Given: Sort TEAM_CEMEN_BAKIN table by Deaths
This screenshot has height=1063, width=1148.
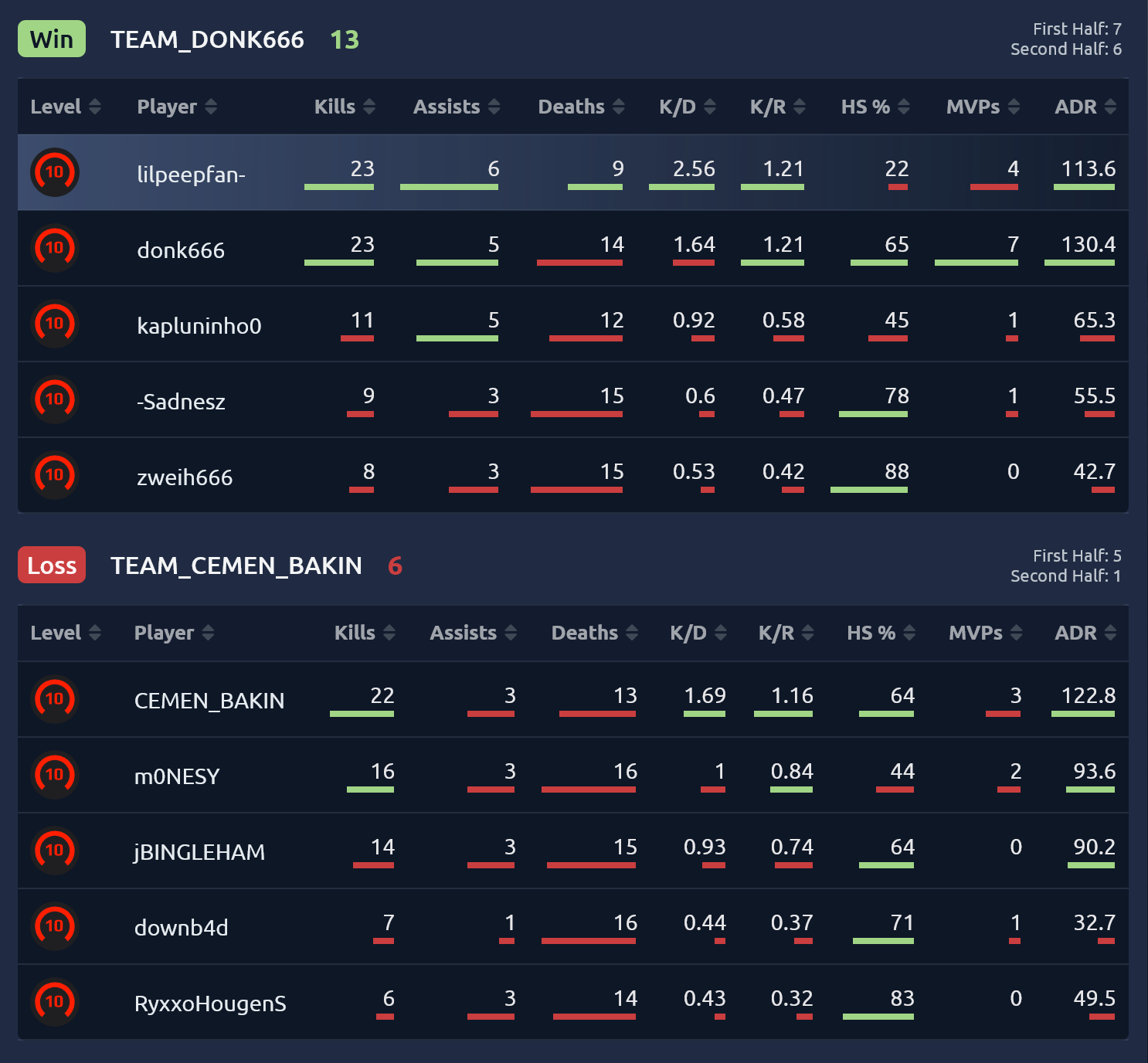Looking at the screenshot, I should pyautogui.click(x=595, y=633).
